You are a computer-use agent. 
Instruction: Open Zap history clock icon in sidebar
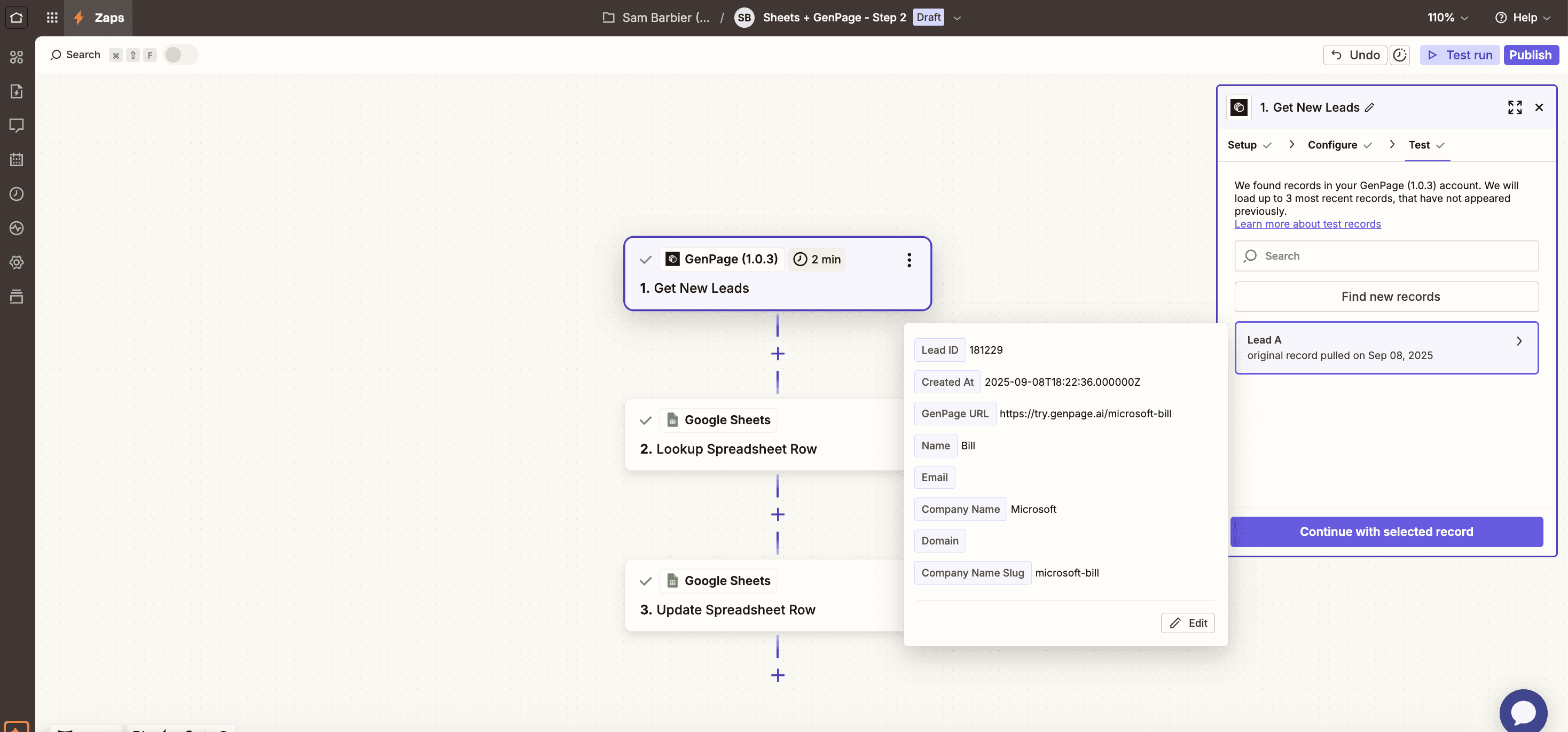[x=17, y=193]
